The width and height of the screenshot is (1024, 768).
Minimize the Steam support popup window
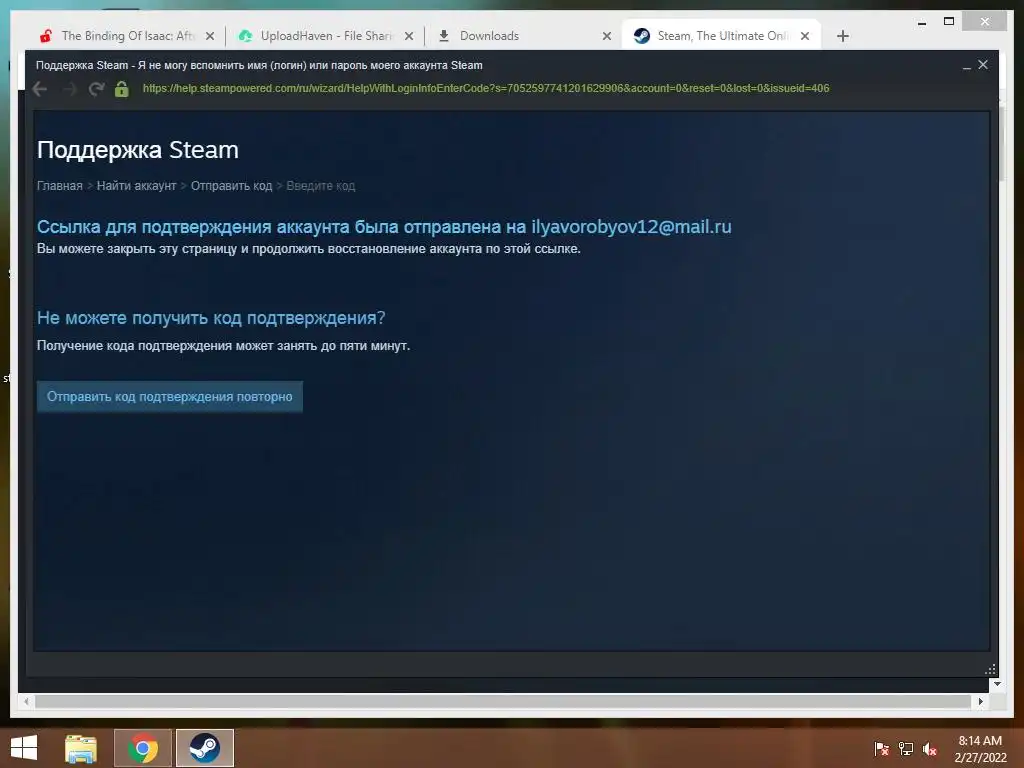click(x=967, y=65)
